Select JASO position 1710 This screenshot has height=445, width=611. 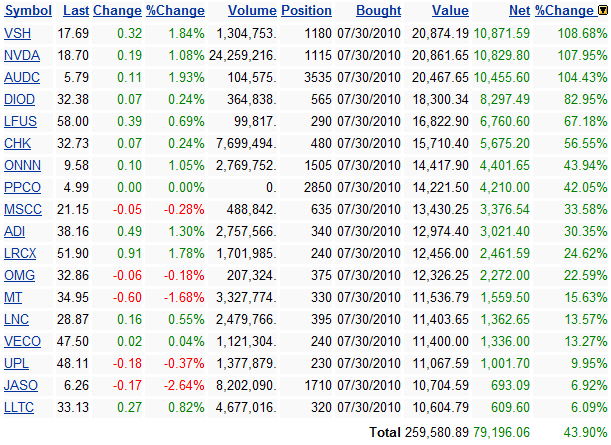(x=318, y=386)
